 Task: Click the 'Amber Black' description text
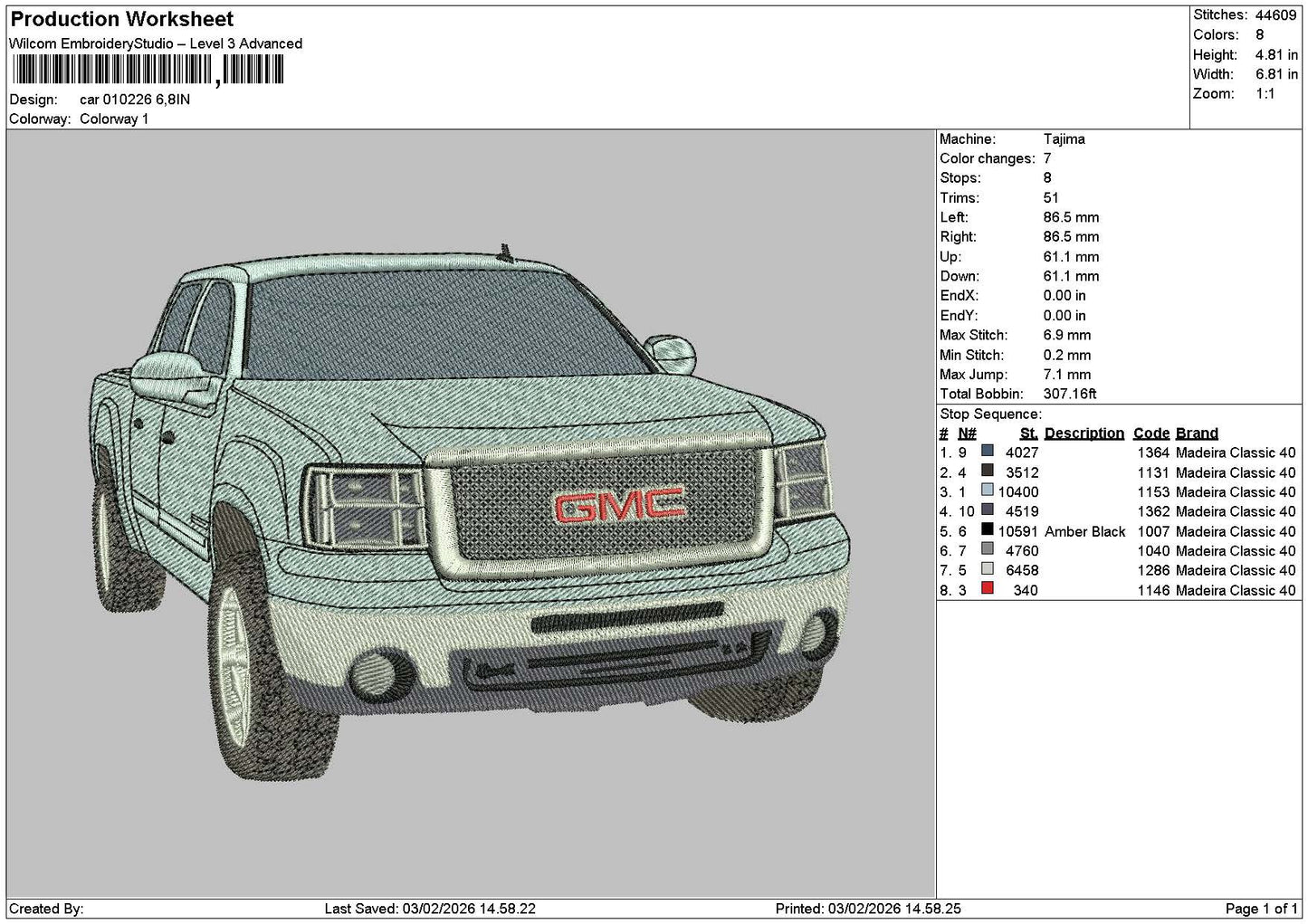click(1084, 531)
